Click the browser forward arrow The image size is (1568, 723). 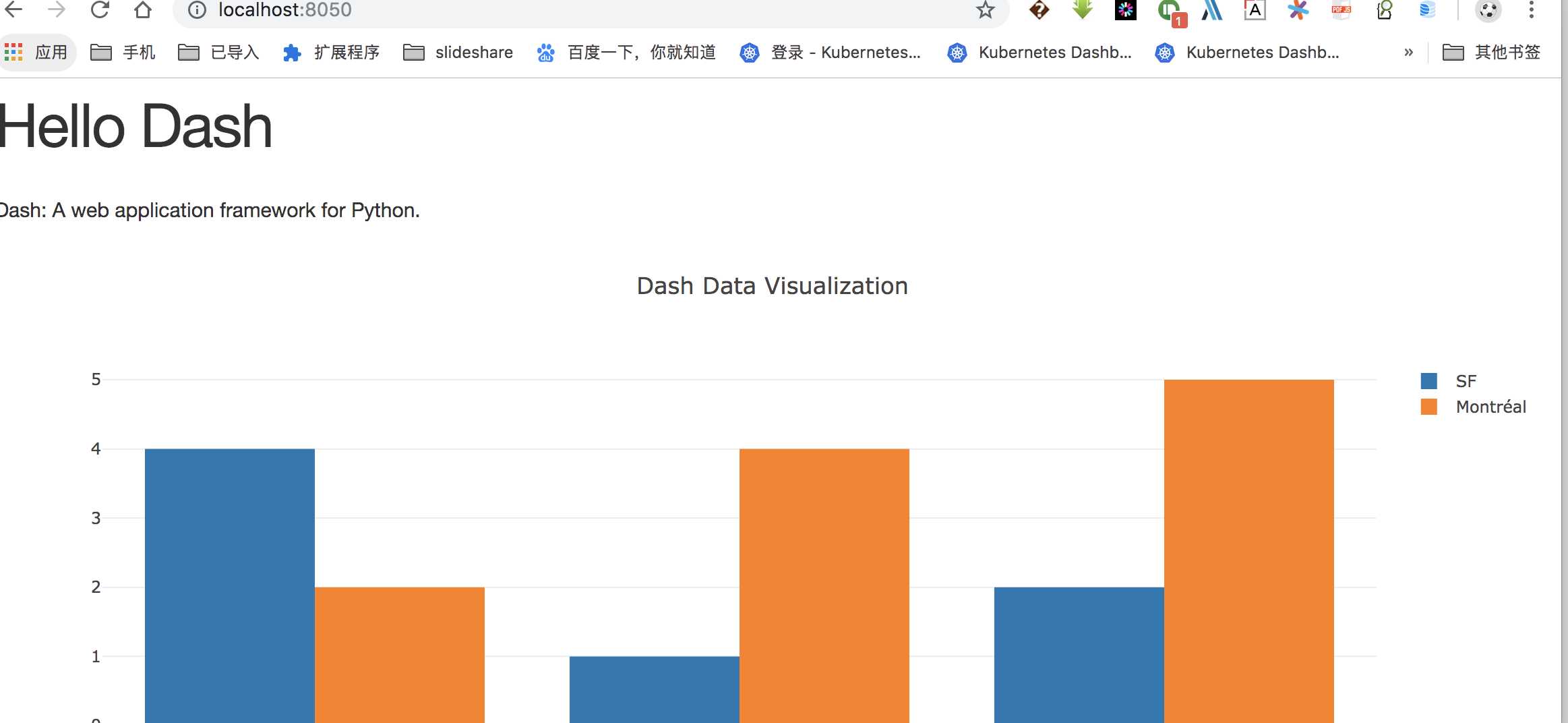[57, 9]
